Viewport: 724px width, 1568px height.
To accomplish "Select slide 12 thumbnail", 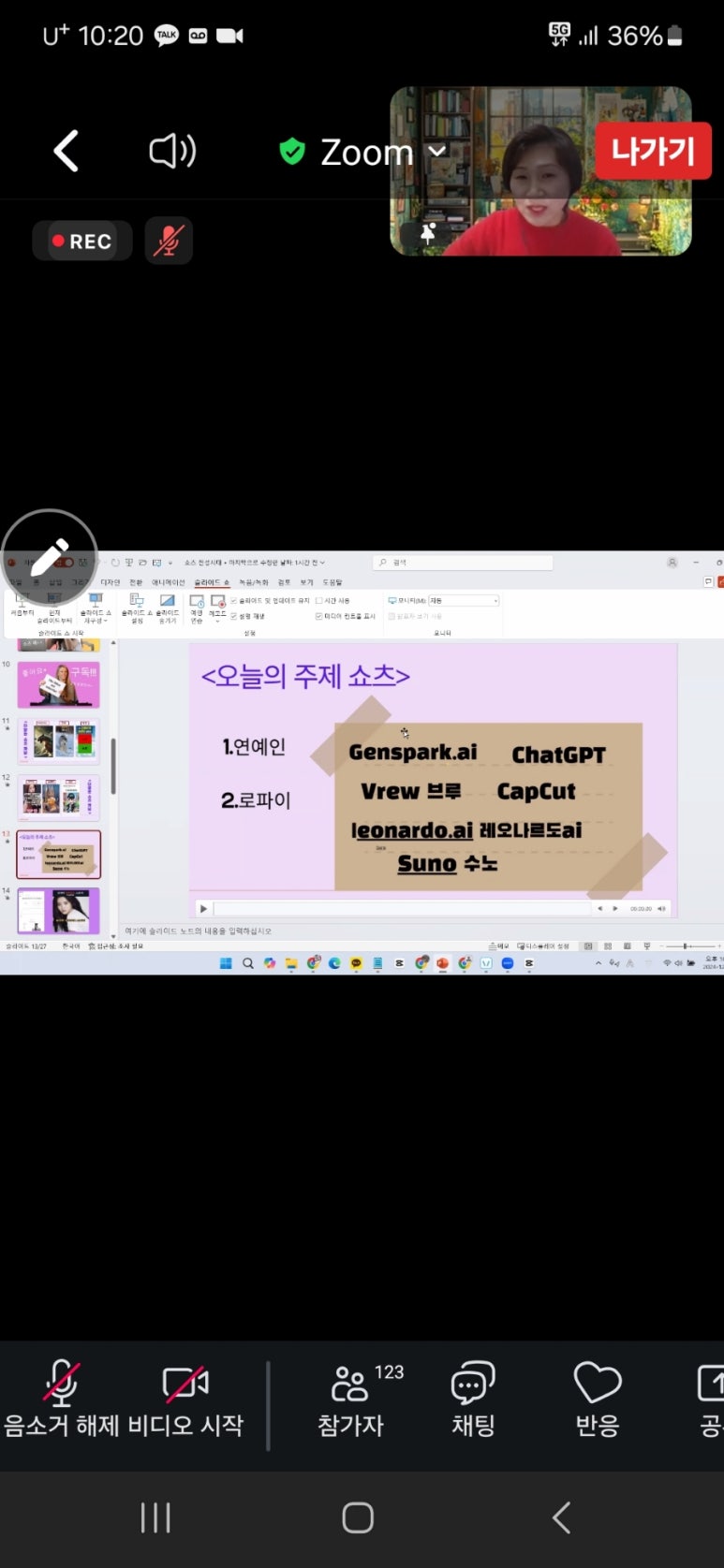I will (x=58, y=799).
